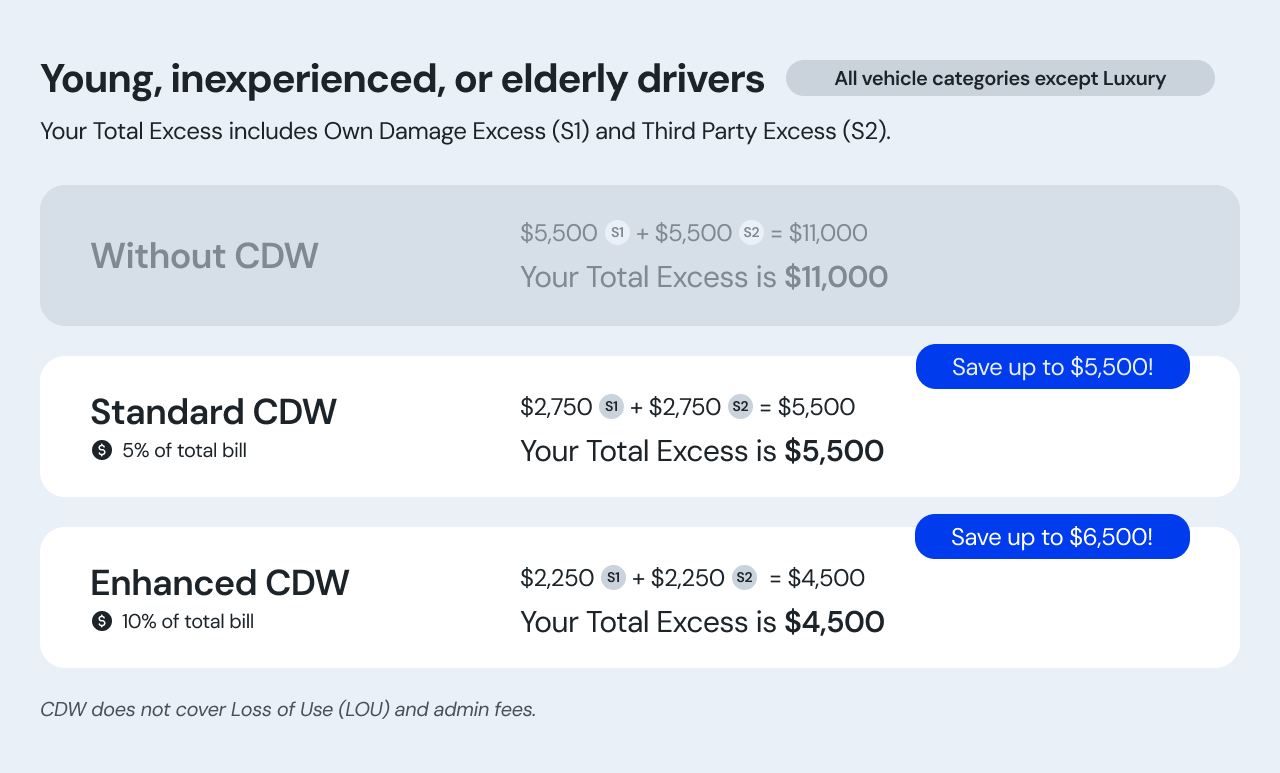Viewport: 1280px width, 773px height.
Task: Select the Standard CDW title
Action: pyautogui.click(x=214, y=412)
